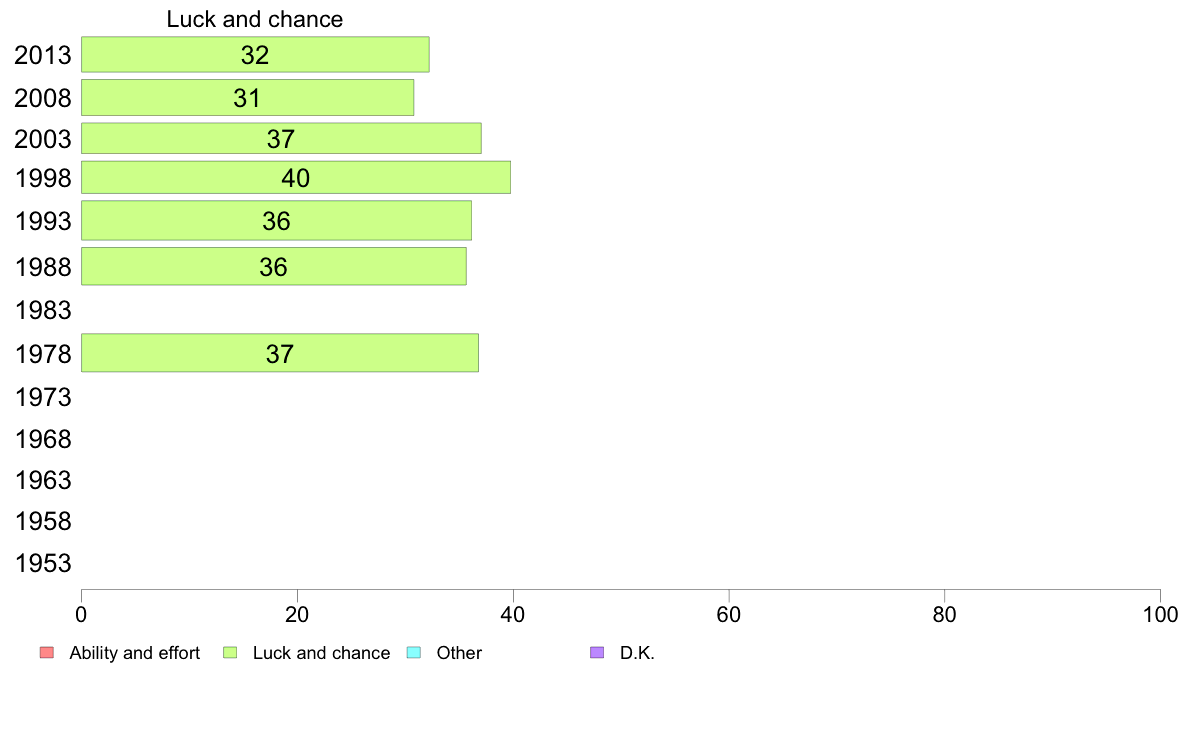
Task: Click the red Ability and effort legend swatch
Action: (47, 653)
